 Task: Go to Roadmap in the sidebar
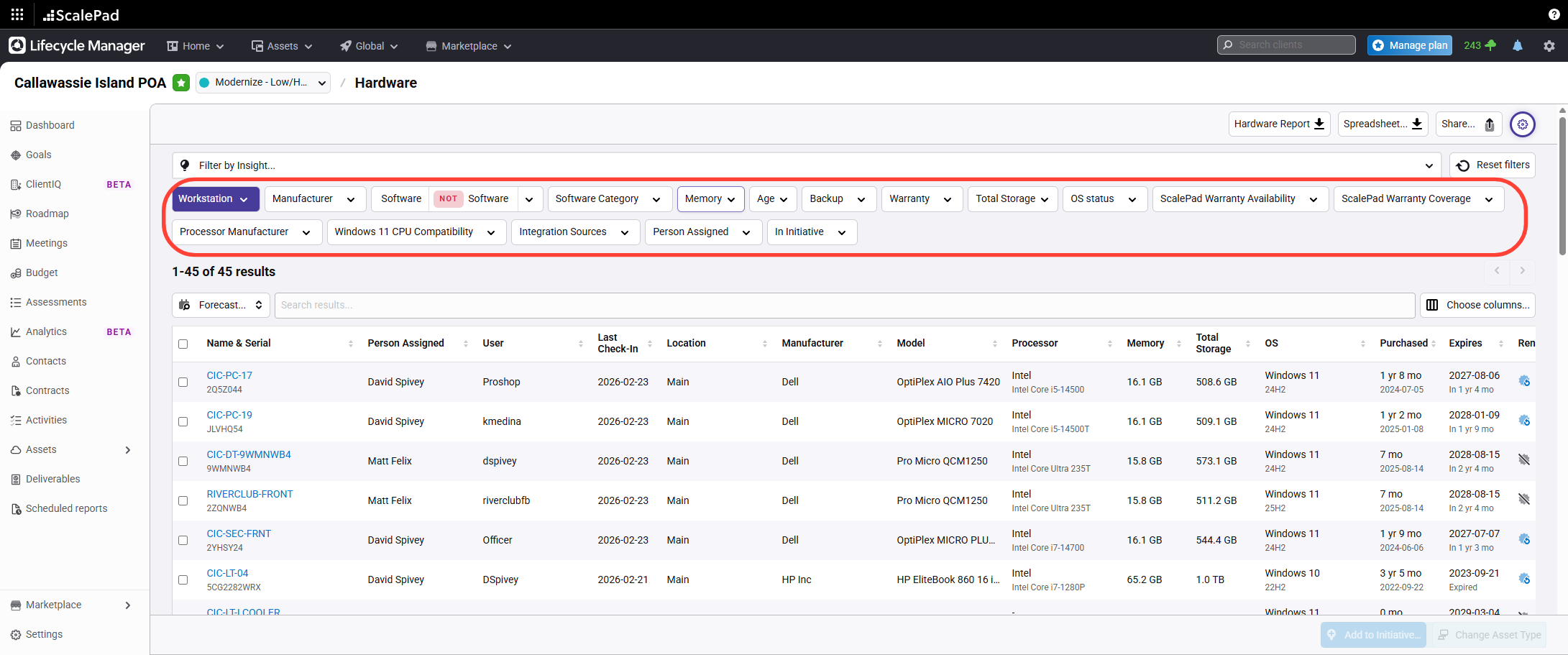click(47, 214)
